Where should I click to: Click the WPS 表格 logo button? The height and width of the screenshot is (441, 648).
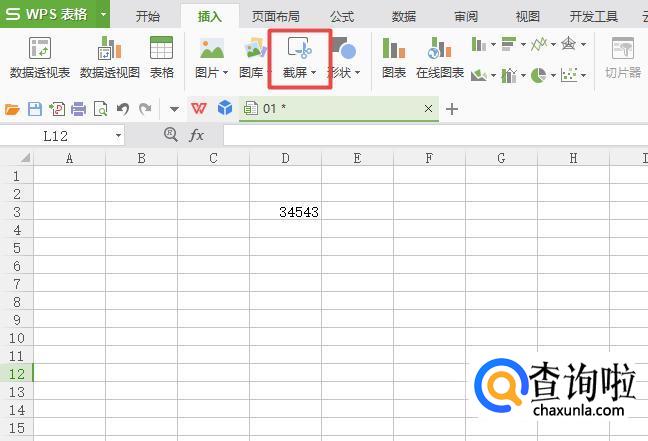(48, 14)
